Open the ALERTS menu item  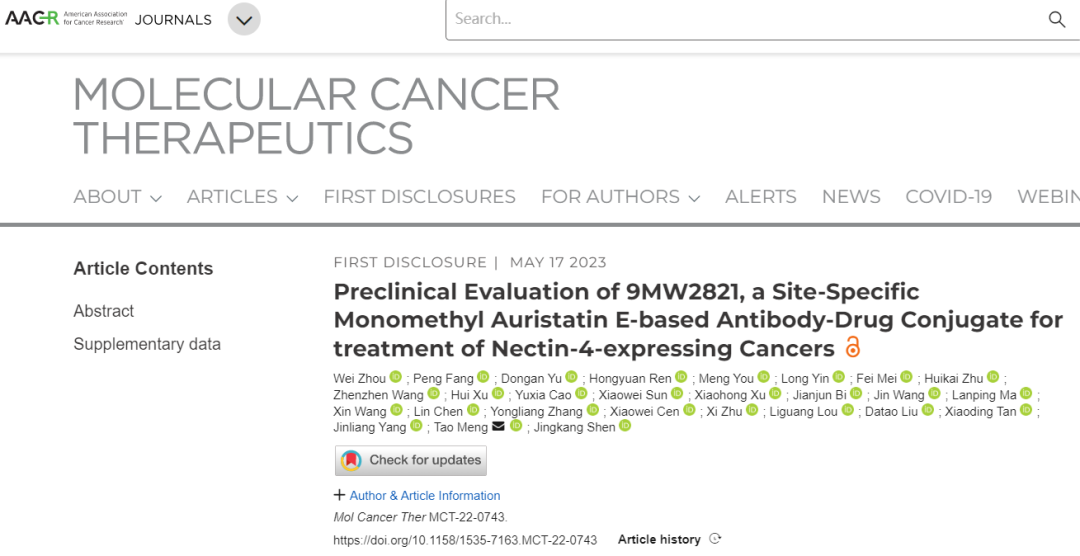[760, 197]
